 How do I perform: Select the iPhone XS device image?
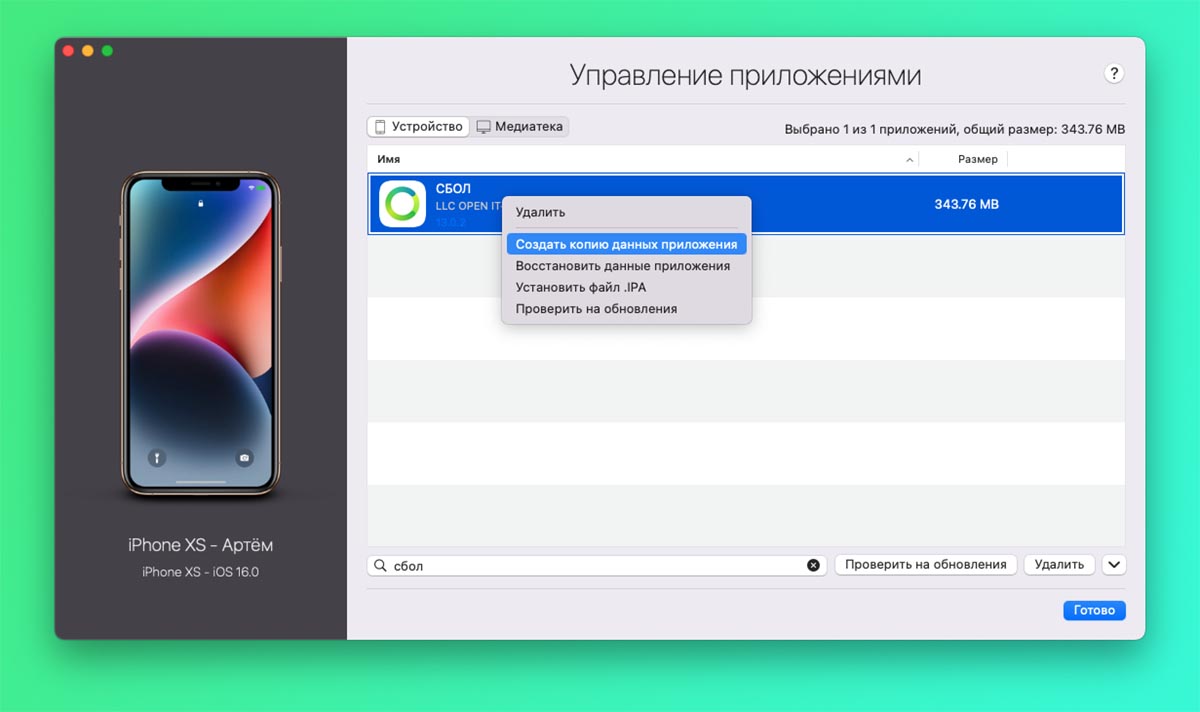pos(200,334)
